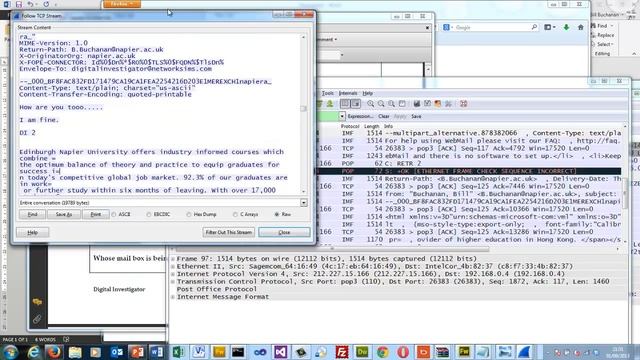The image size is (640, 360).
Task: Open Excel from the taskbar
Action: [178, 352]
